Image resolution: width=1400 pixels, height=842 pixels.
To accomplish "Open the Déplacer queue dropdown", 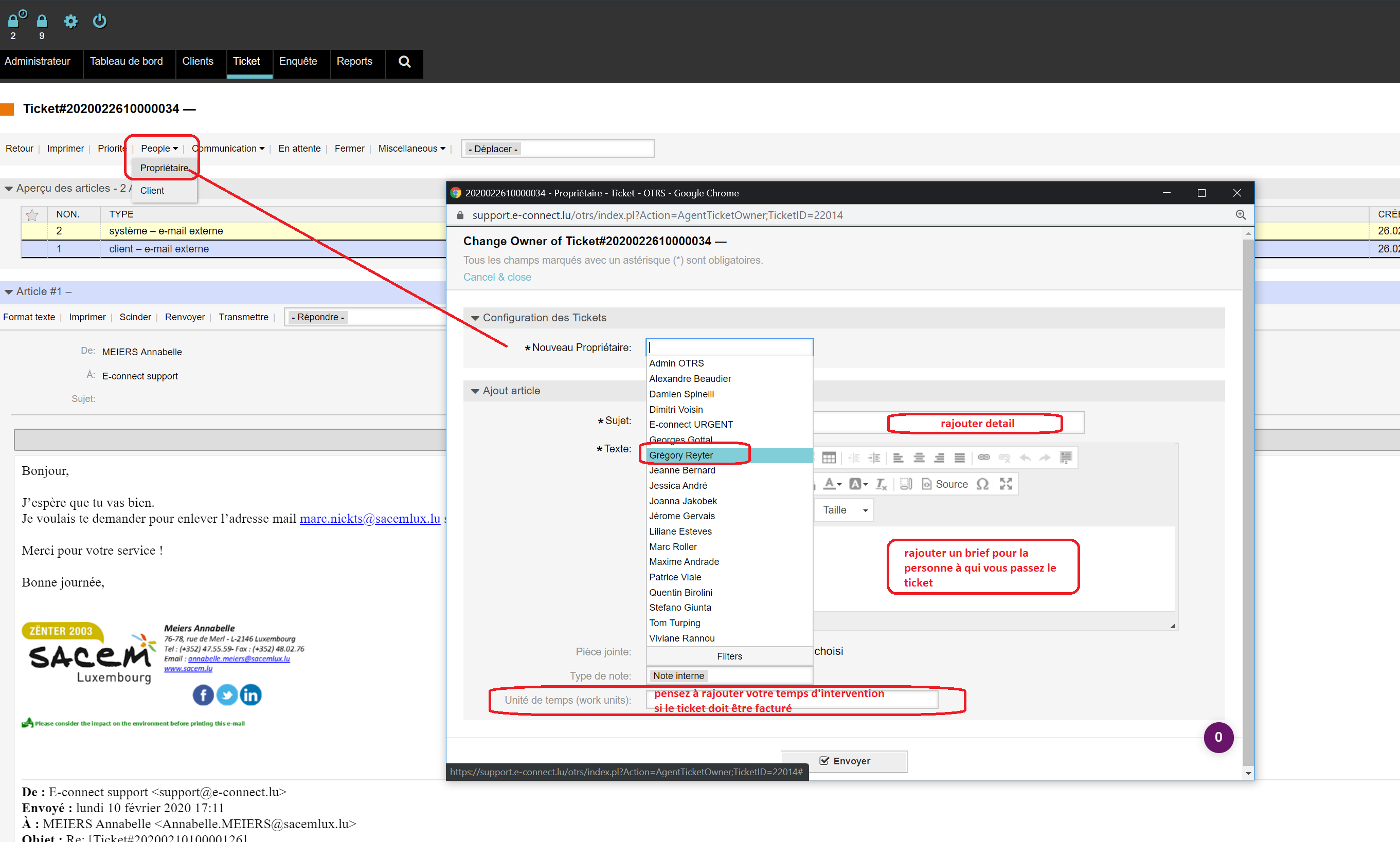I will click(558, 149).
